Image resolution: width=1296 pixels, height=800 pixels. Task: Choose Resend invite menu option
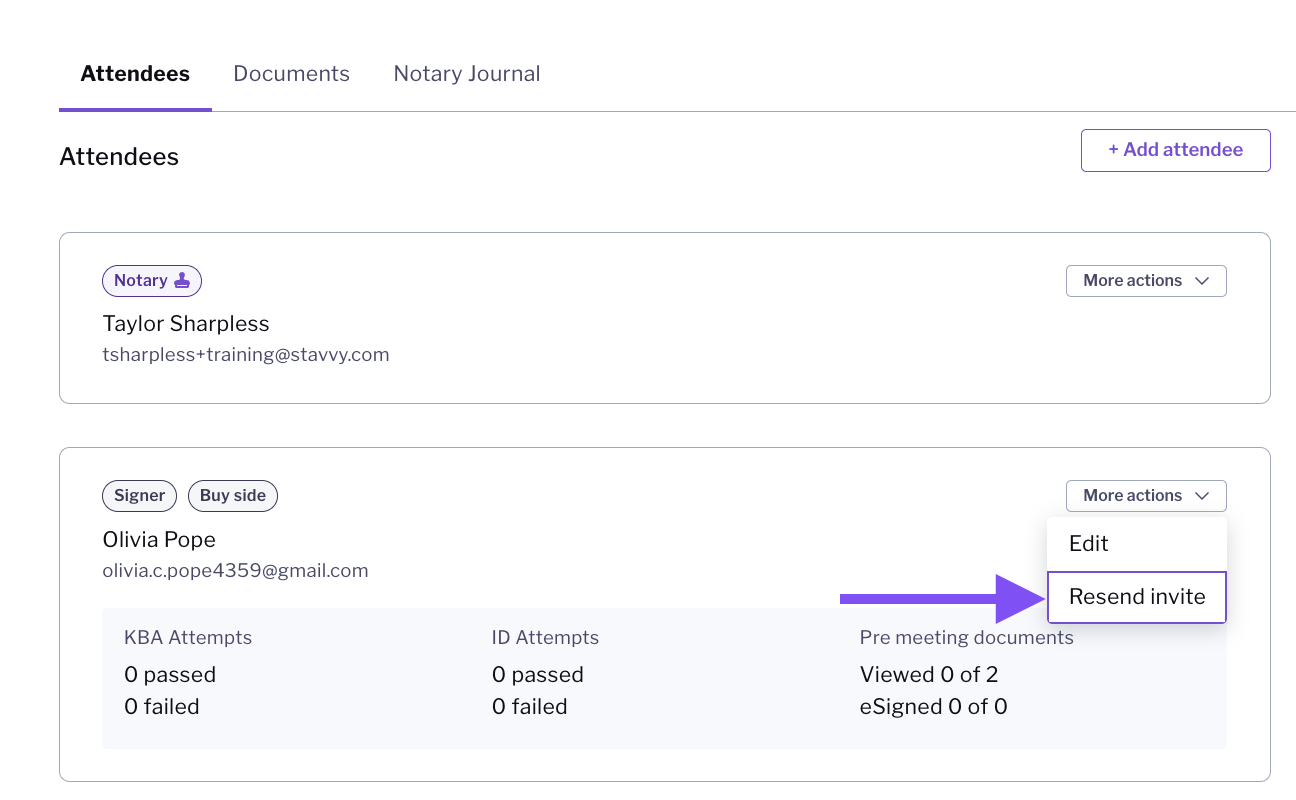(x=1137, y=597)
